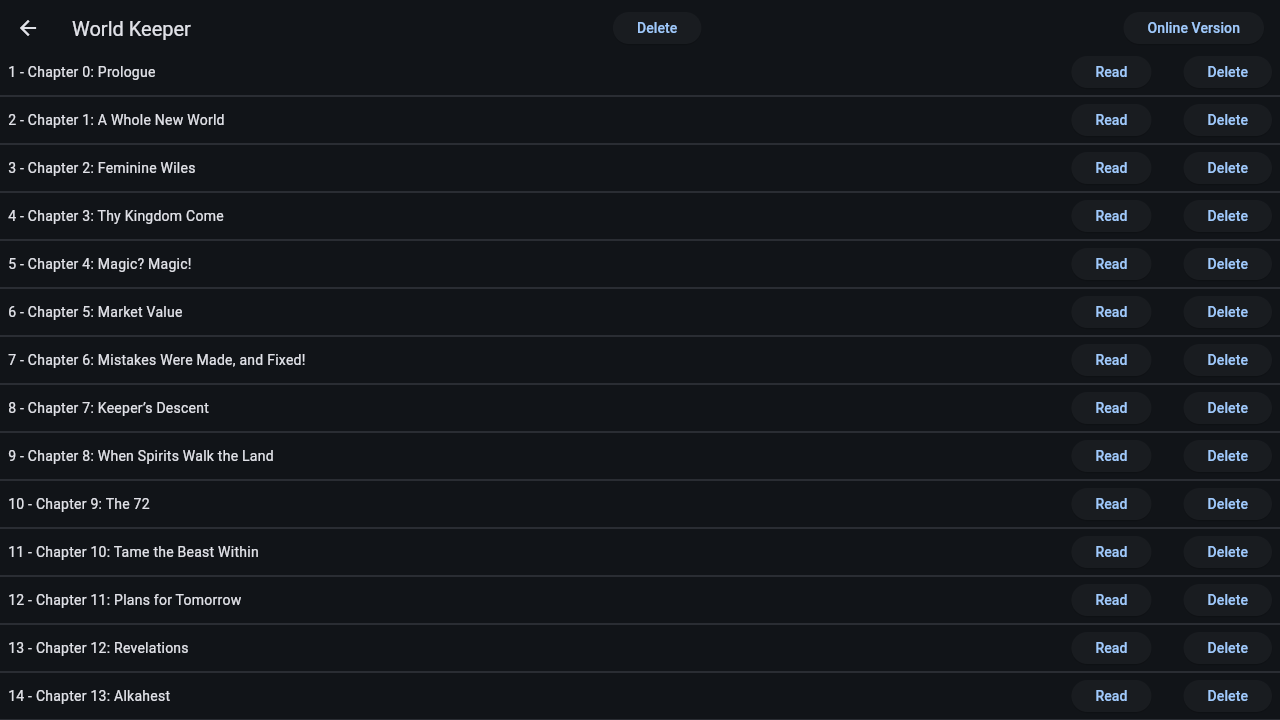The height and width of the screenshot is (720, 1280).
Task: Delete Chapter 0: Prologue
Action: 1227,72
